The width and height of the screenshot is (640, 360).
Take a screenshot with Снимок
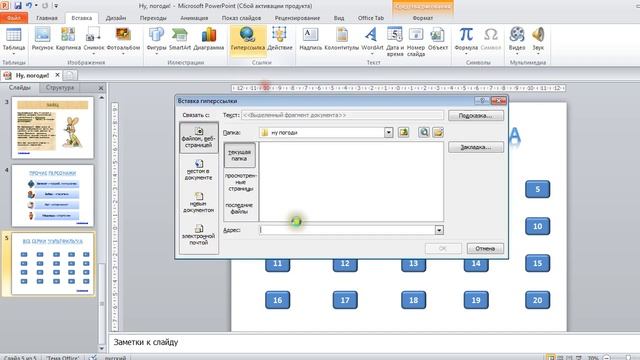tap(93, 40)
